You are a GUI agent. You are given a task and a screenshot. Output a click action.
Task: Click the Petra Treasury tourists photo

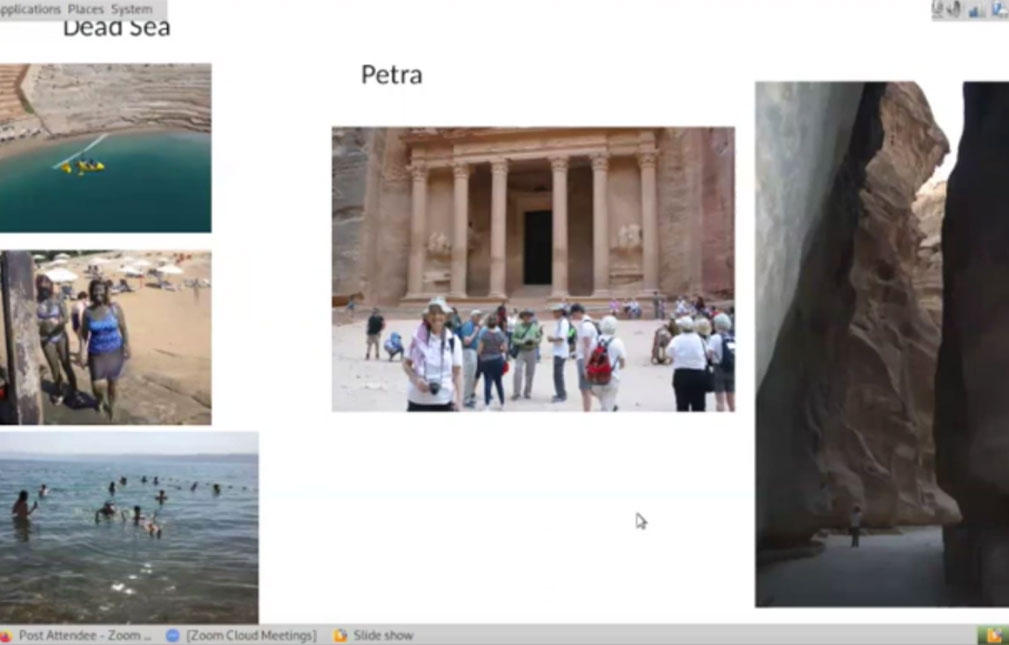[533, 269]
